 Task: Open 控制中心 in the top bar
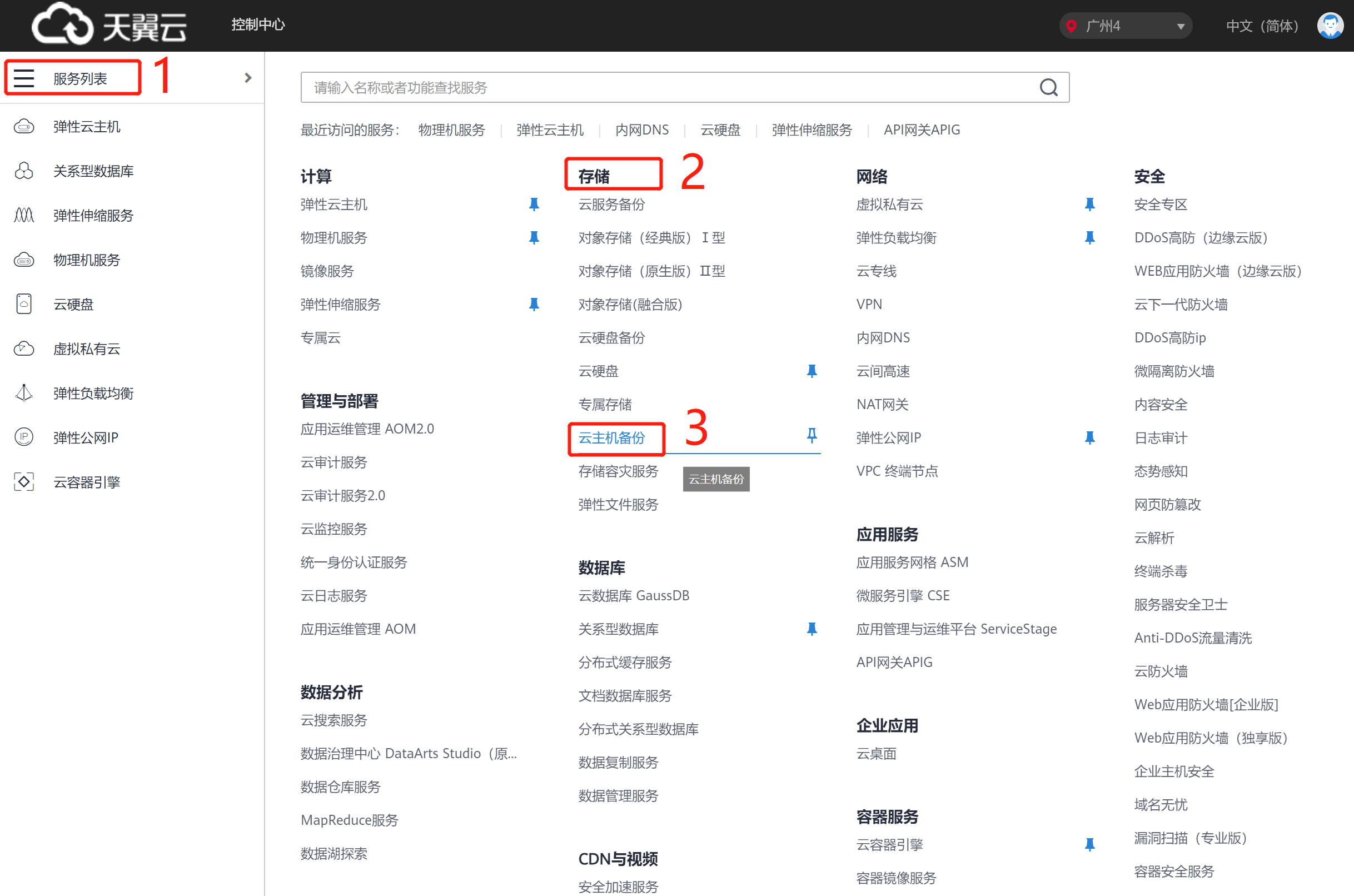pos(258,24)
